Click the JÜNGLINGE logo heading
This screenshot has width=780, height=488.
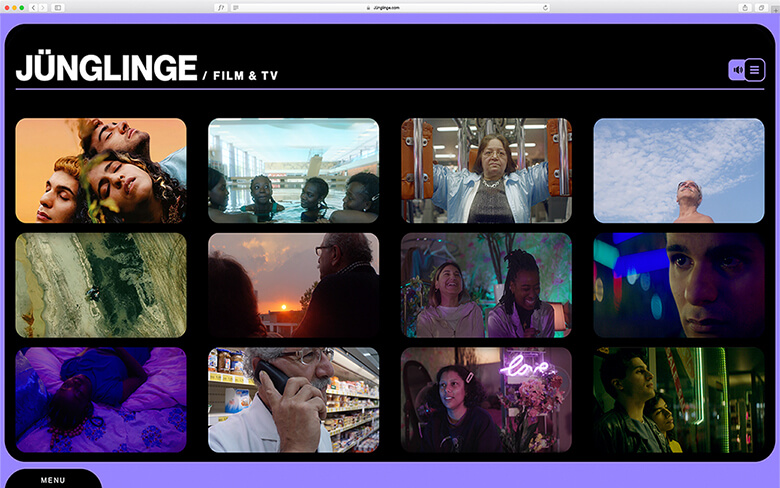(106, 68)
